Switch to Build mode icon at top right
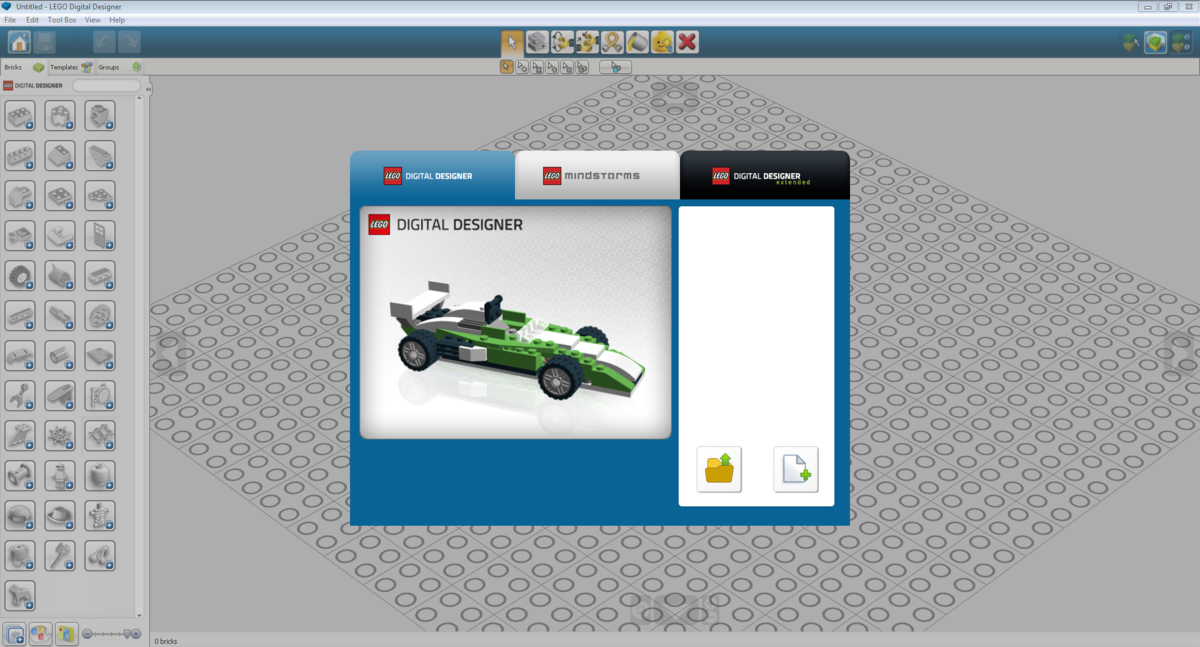The height and width of the screenshot is (647, 1200). pyautogui.click(x=1131, y=42)
